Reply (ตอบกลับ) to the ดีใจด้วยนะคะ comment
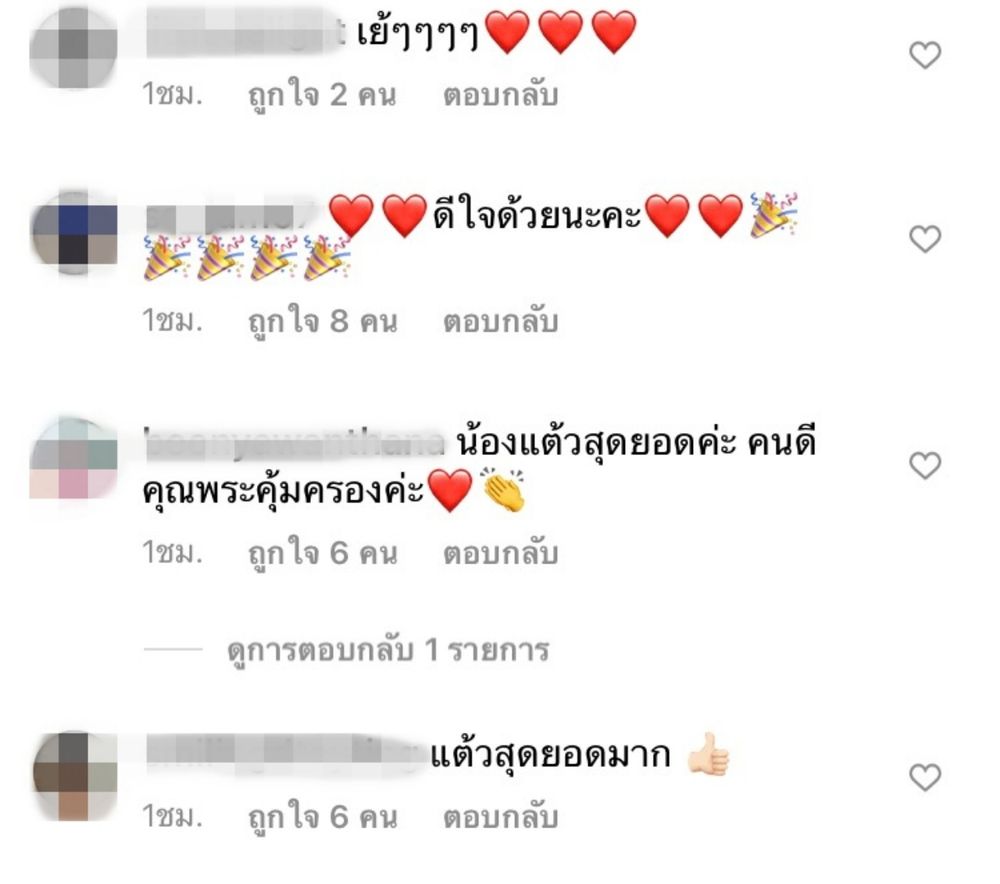Image resolution: width=1000 pixels, height=884 pixels. click(501, 321)
